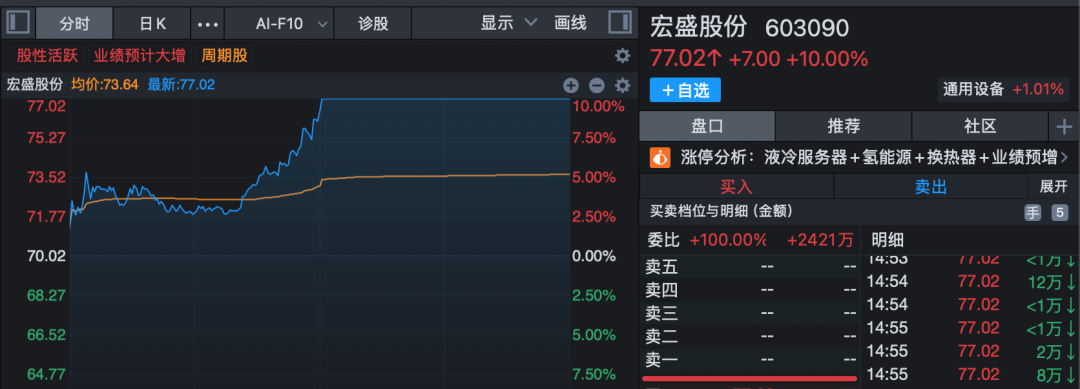Click the 明细 header
Viewport: 1080px width, 389px height.
click(x=887, y=240)
